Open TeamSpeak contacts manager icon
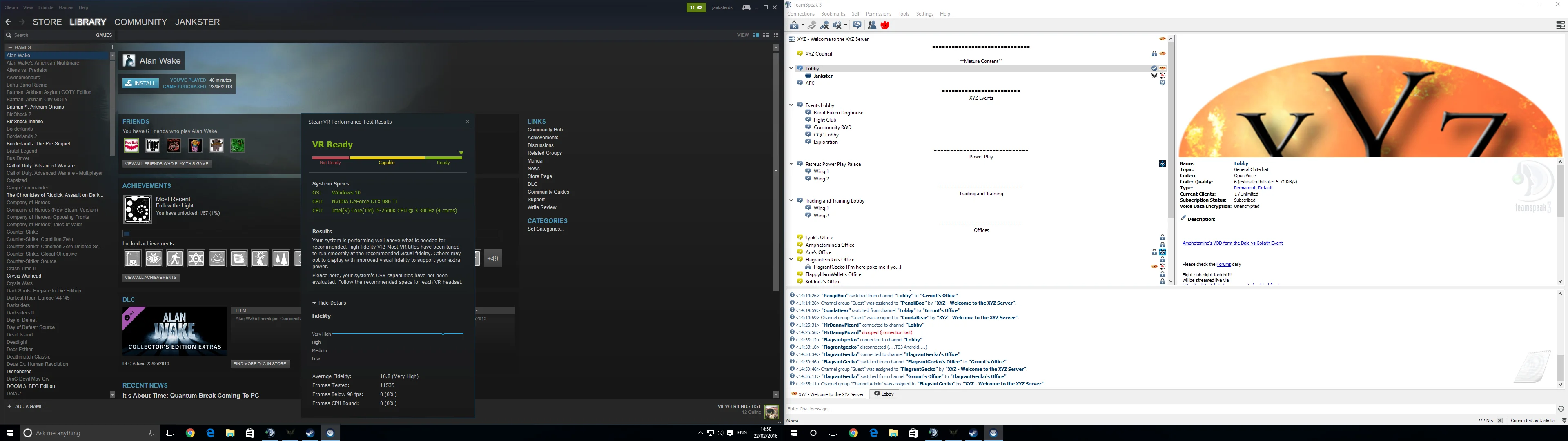The width and height of the screenshot is (1568, 441). [x=872, y=25]
